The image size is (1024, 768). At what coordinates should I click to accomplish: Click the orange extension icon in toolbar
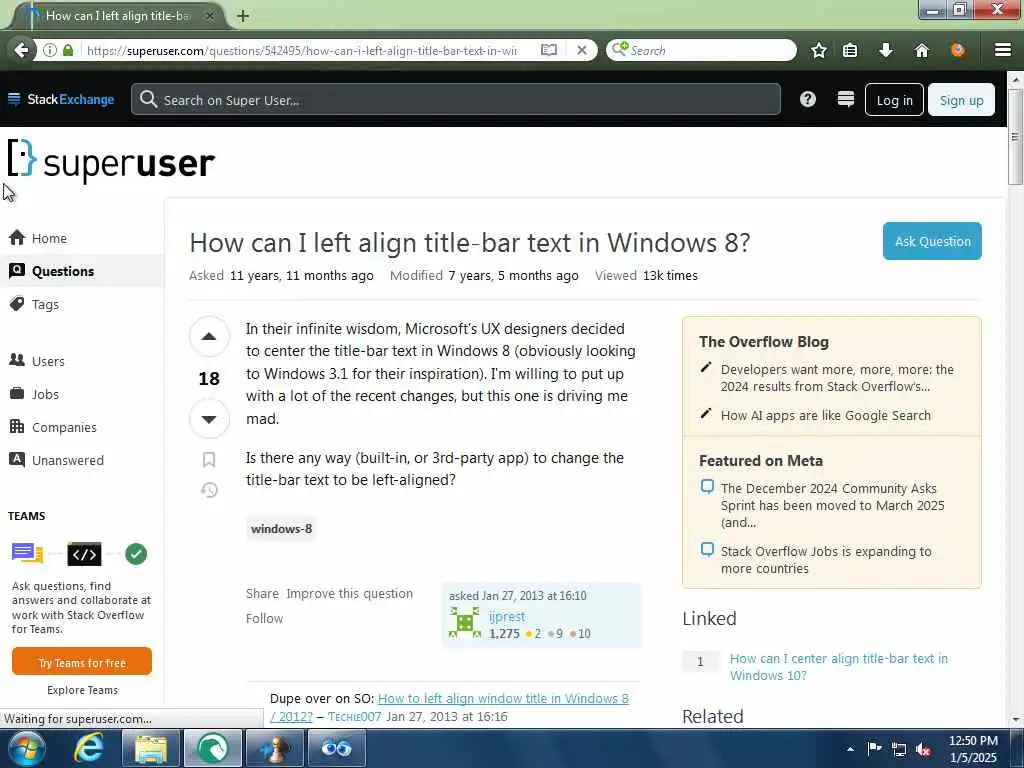pos(958,50)
